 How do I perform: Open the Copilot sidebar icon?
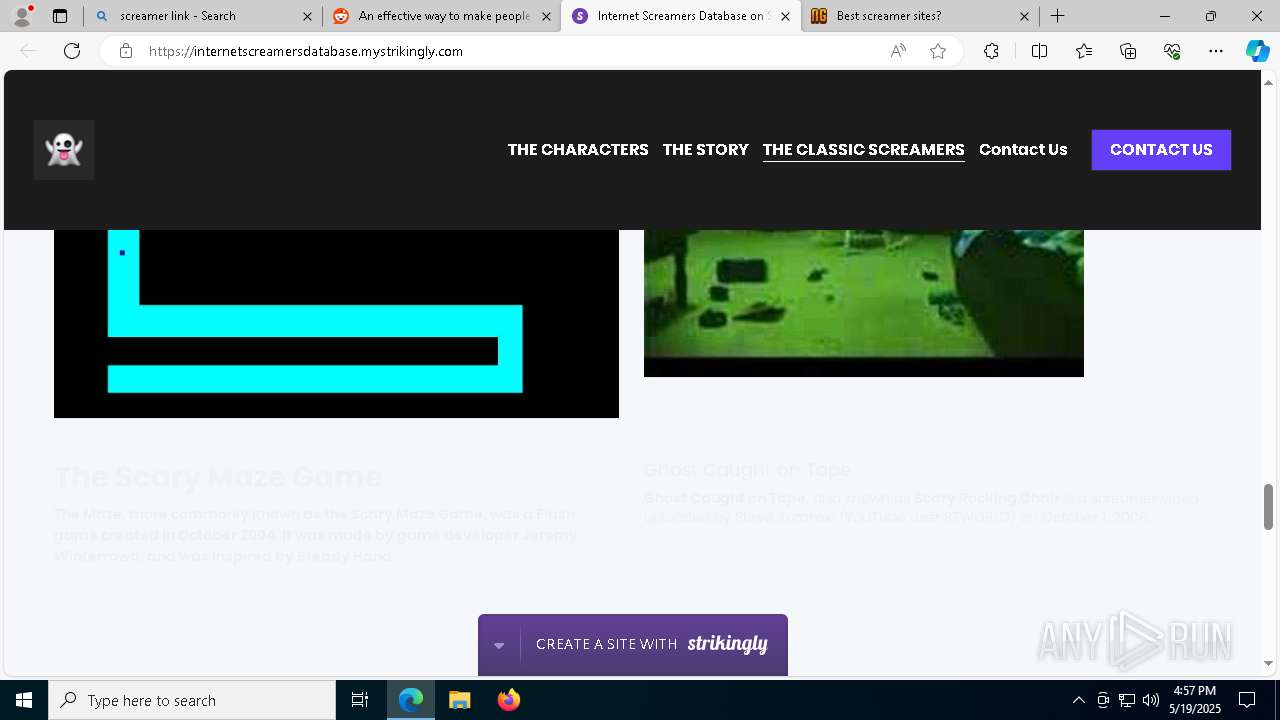tap(1257, 51)
